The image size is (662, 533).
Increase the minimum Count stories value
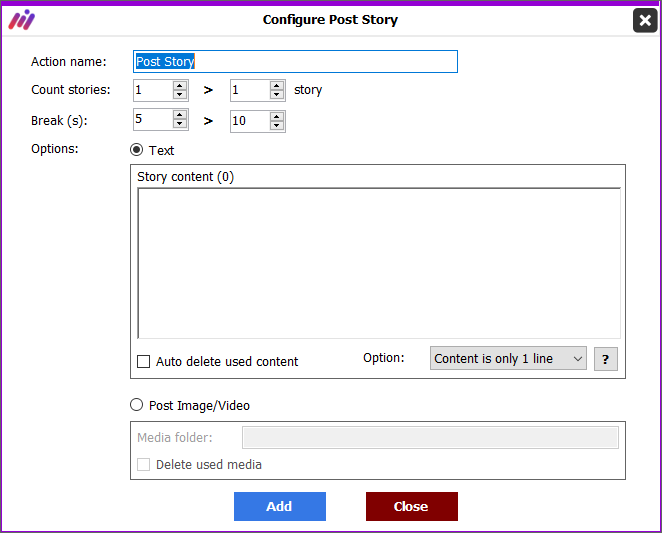tap(180, 85)
